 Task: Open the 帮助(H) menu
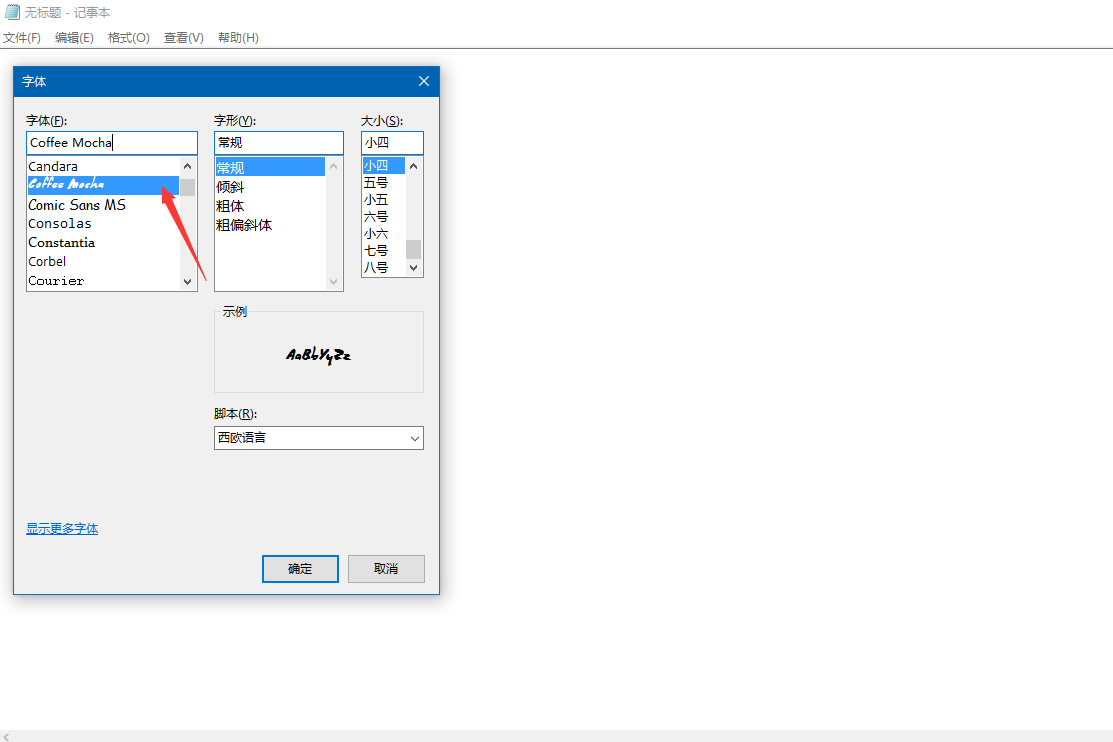238,38
